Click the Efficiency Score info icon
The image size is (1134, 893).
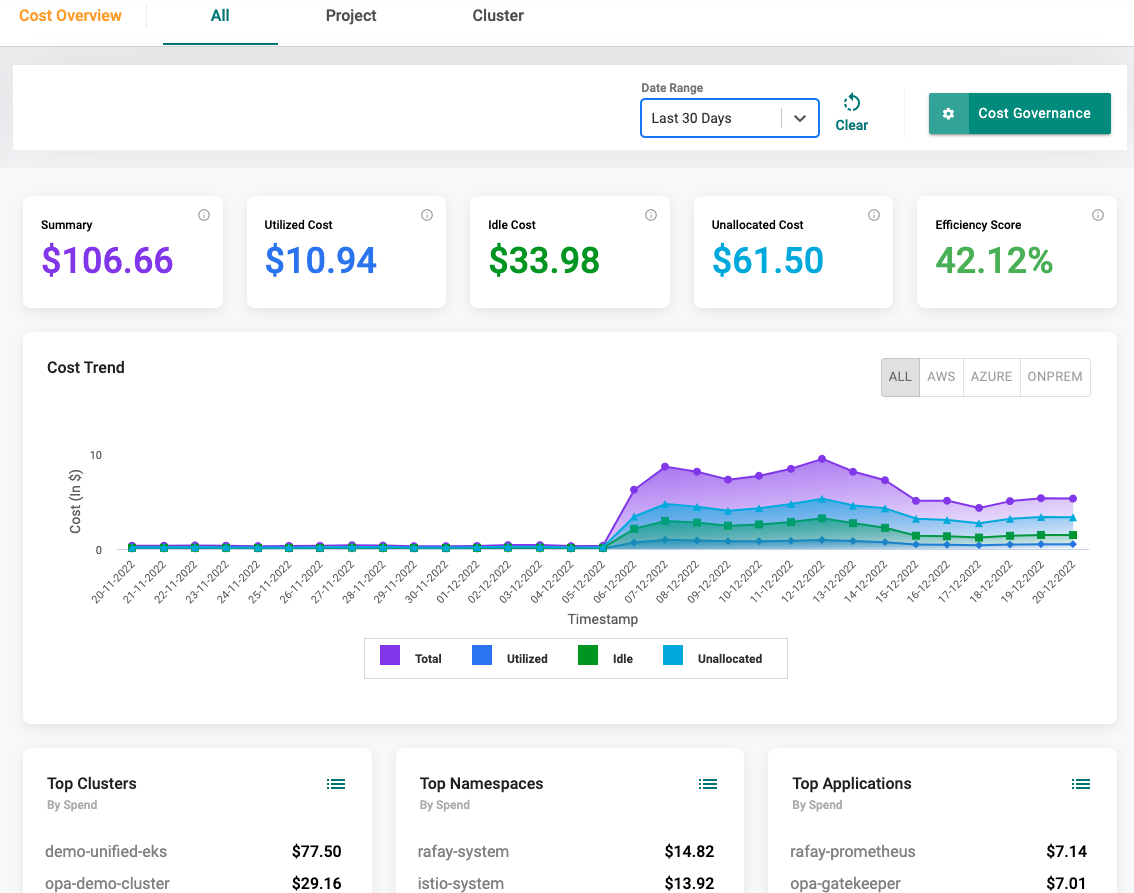[1098, 215]
